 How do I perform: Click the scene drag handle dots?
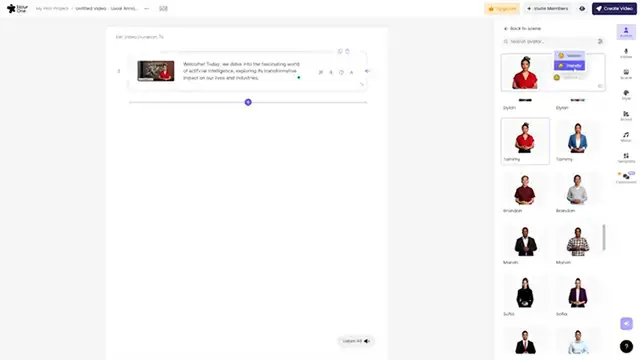(119, 71)
